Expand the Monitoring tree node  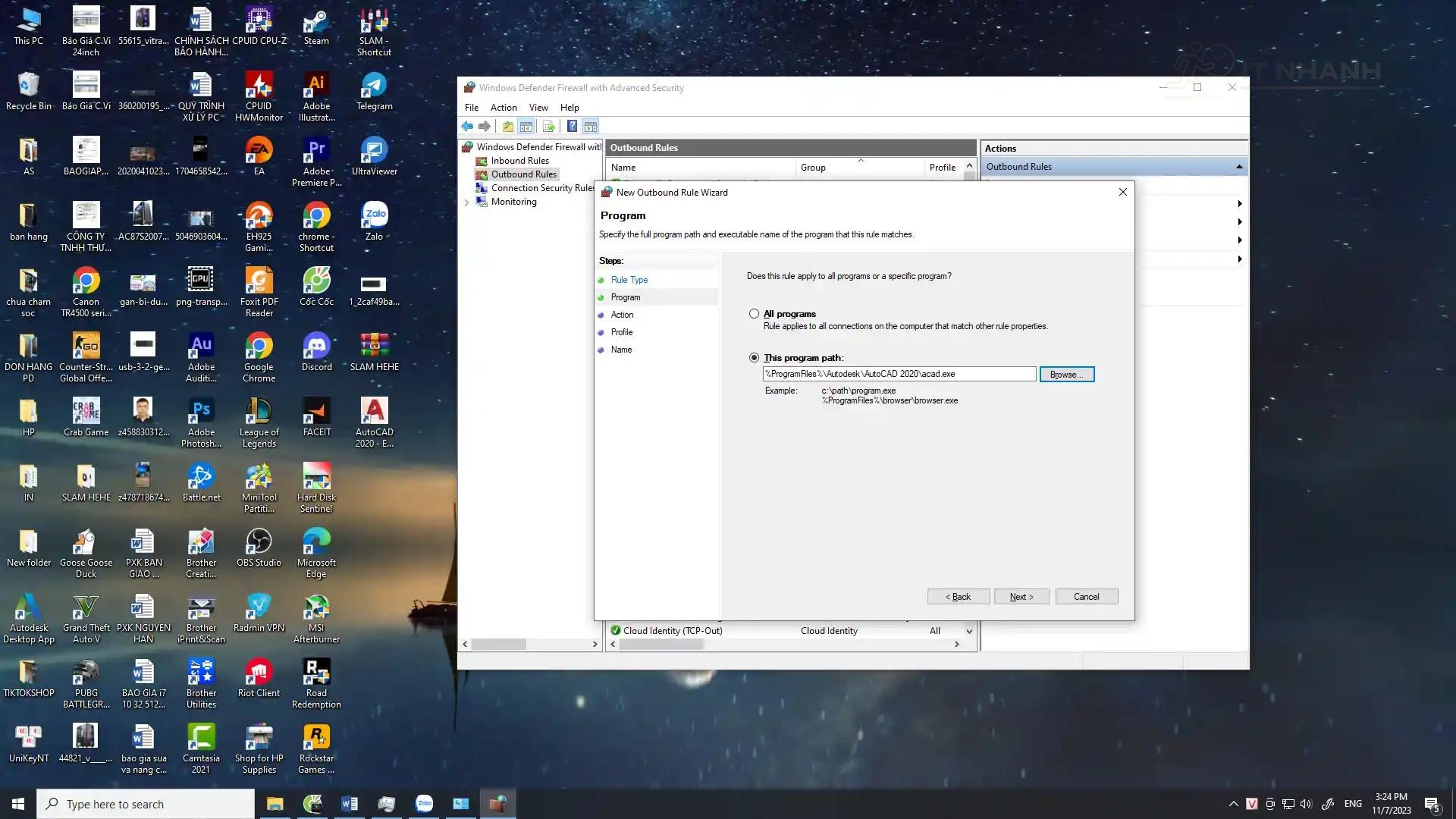point(466,202)
